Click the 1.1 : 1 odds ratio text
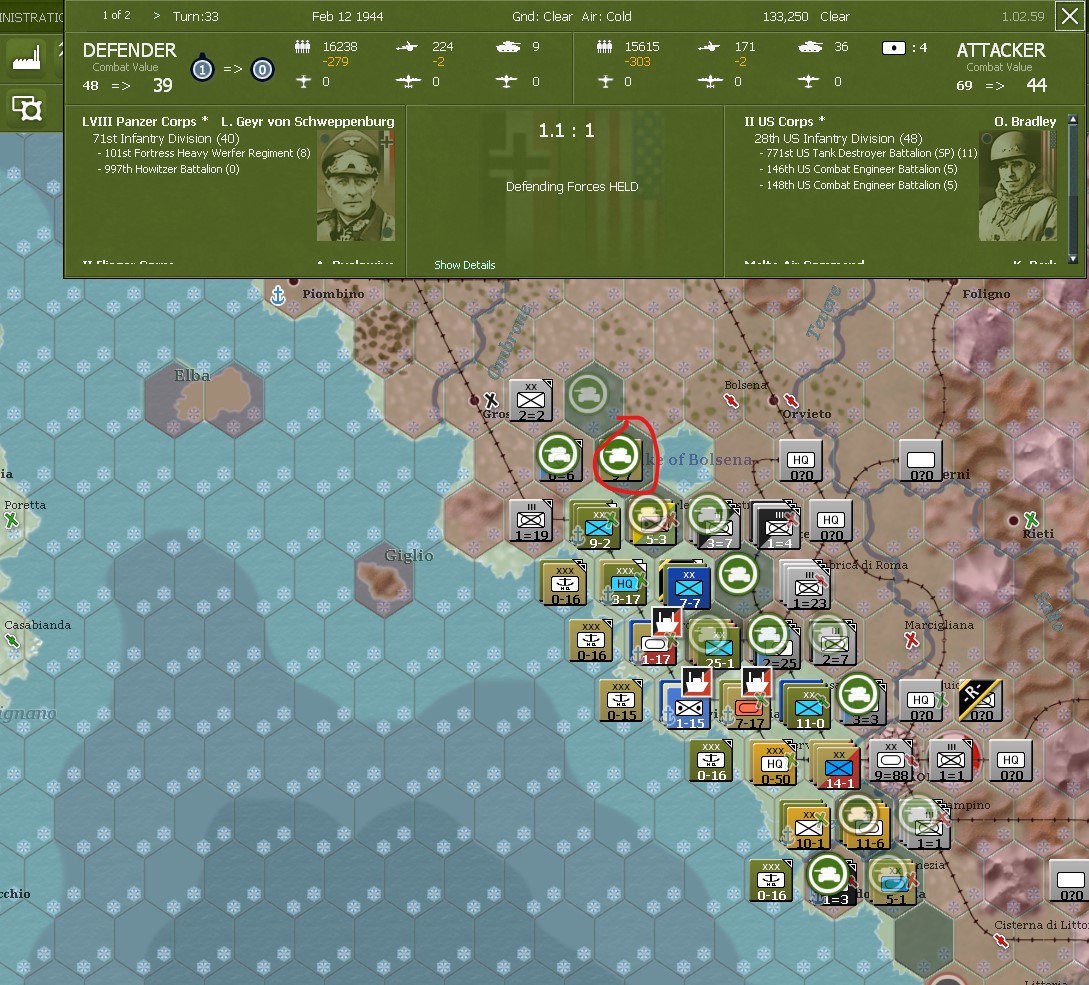The height and width of the screenshot is (985, 1089). (x=567, y=131)
